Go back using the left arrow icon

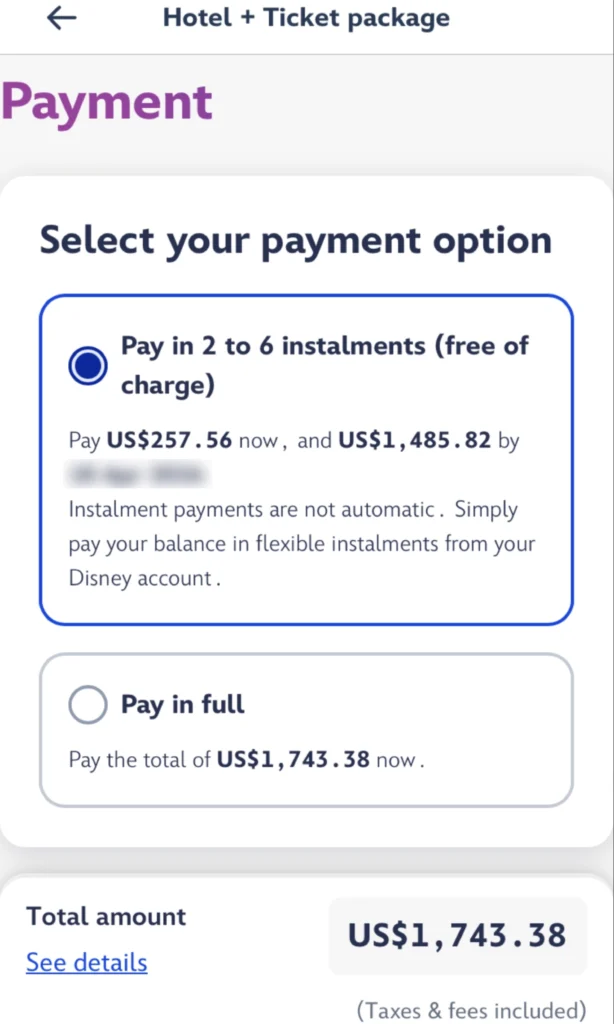62,19
